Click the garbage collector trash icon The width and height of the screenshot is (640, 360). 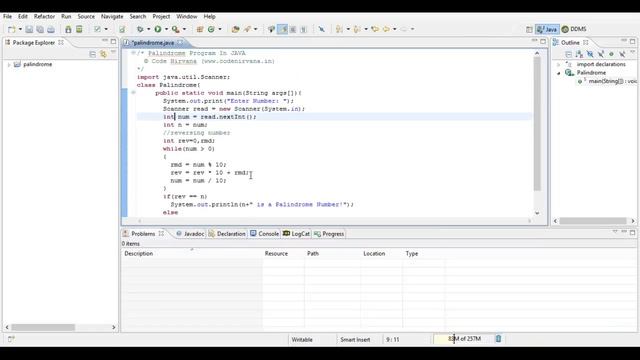(x=498, y=339)
